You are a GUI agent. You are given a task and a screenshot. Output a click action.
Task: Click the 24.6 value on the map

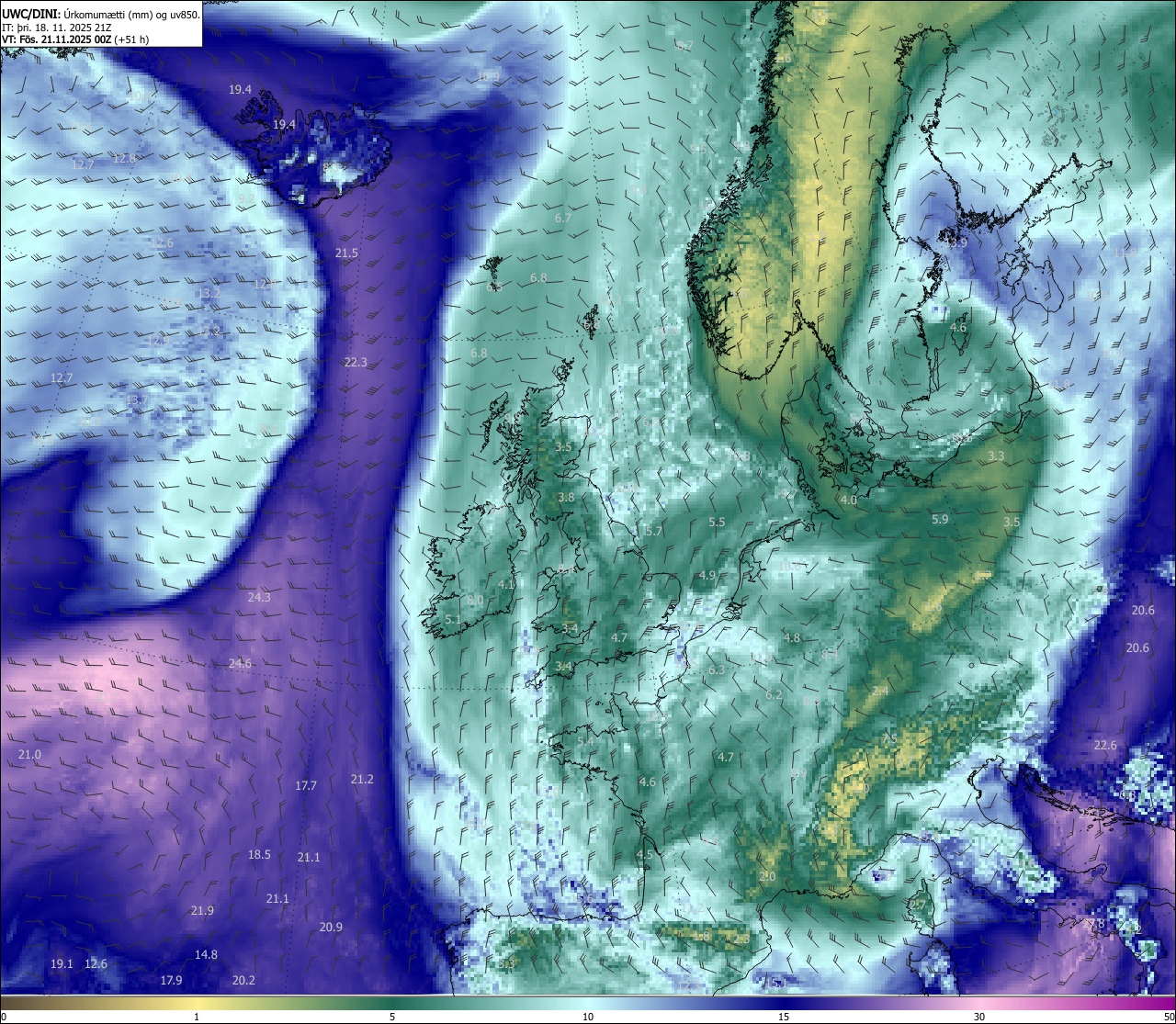coord(240,663)
